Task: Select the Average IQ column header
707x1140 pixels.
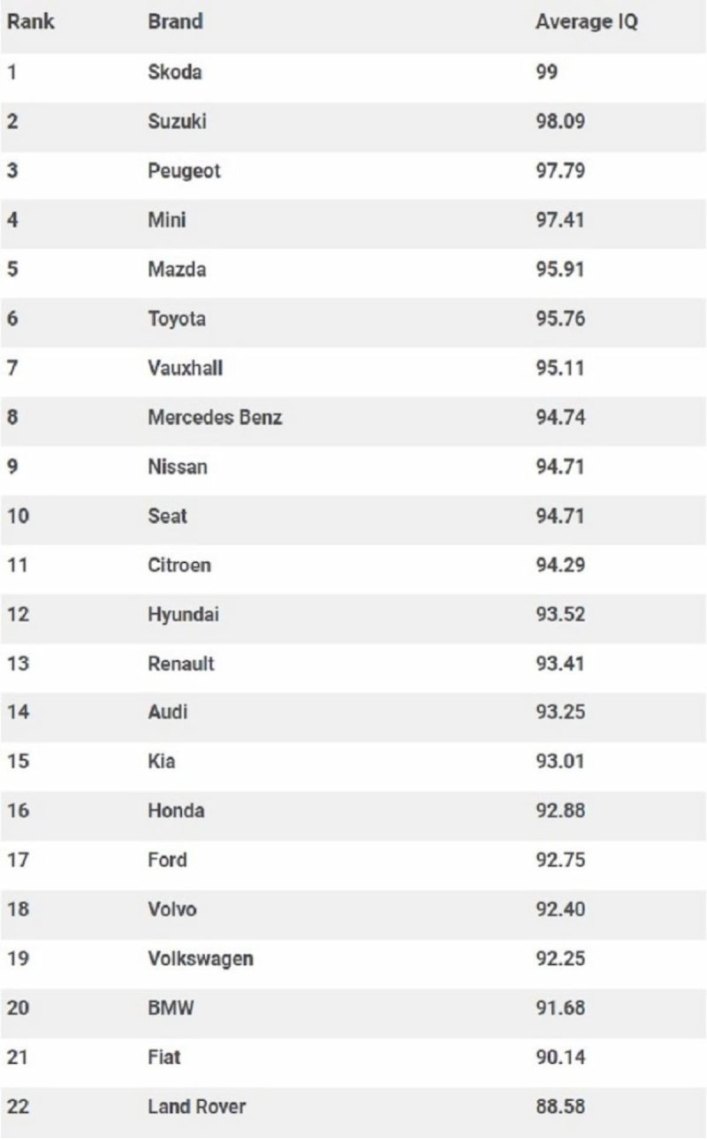Action: coord(586,22)
